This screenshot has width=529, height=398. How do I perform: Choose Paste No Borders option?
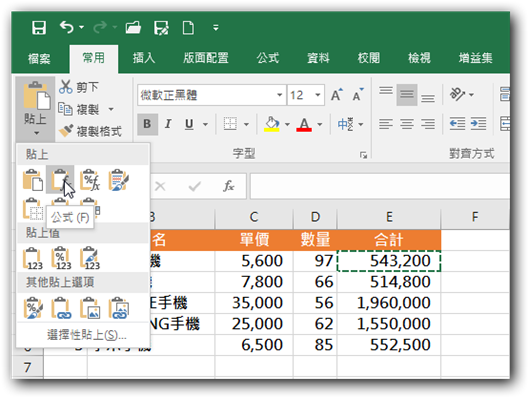point(32,209)
